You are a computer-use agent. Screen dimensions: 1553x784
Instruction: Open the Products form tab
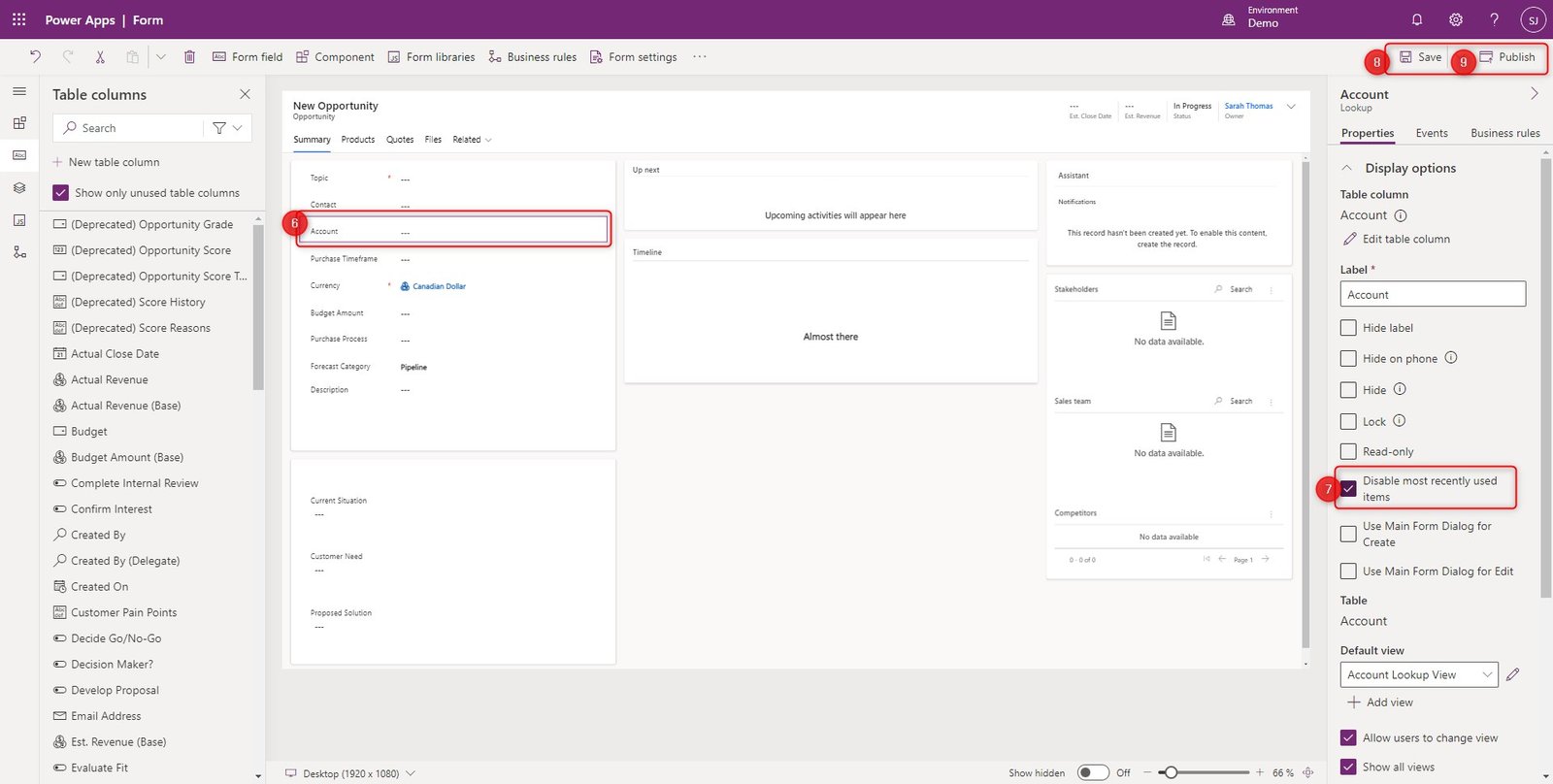[x=358, y=140]
